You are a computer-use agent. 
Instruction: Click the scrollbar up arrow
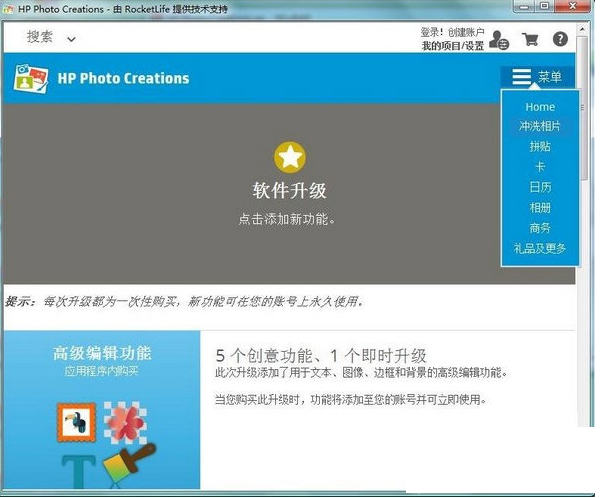pyautogui.click(x=582, y=29)
